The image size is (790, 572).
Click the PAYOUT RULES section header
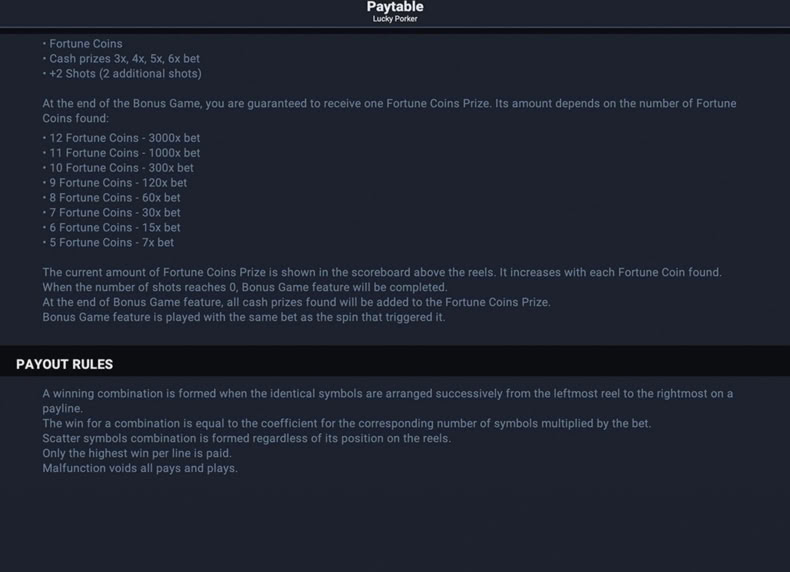[64, 364]
